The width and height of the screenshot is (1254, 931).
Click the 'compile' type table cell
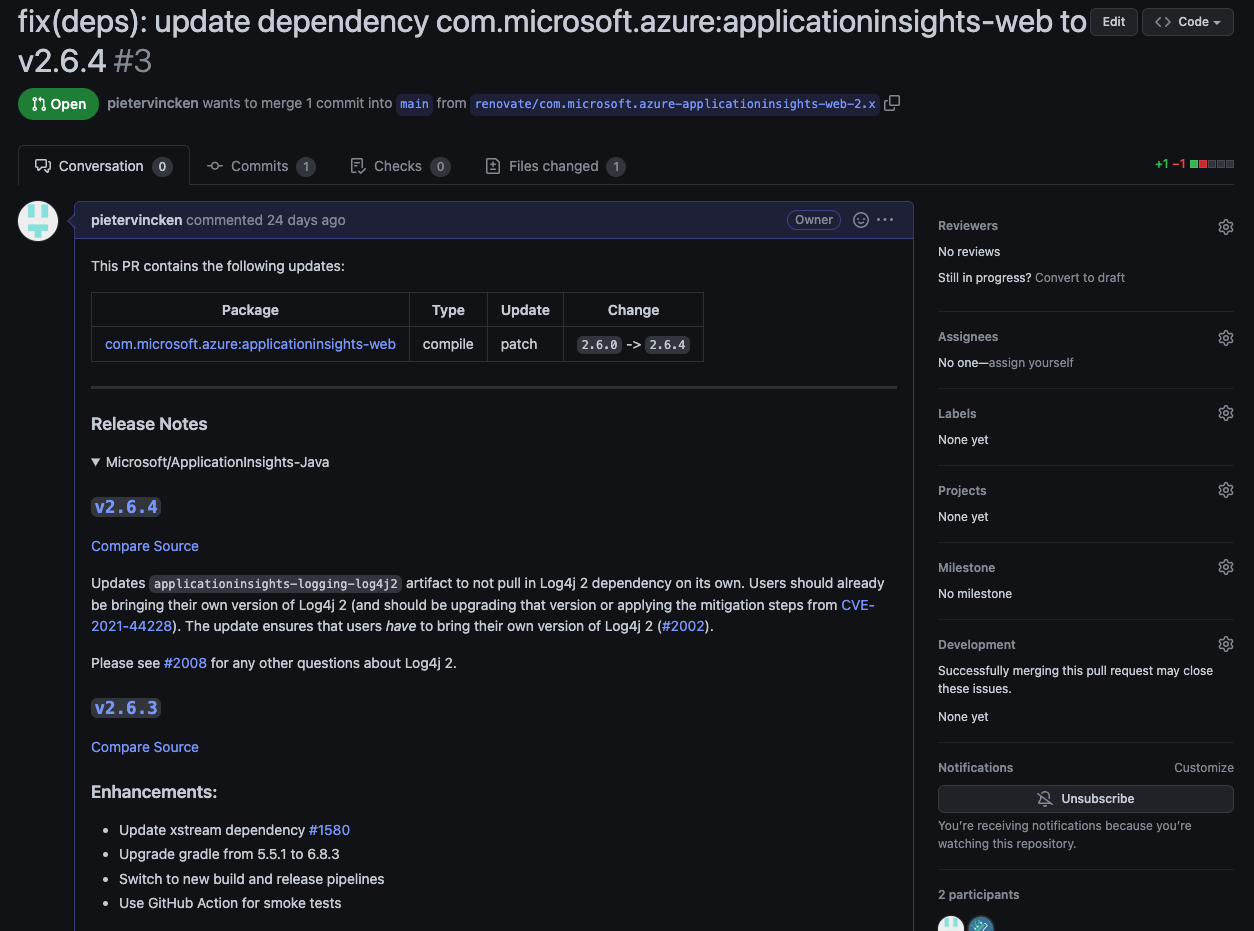448,344
